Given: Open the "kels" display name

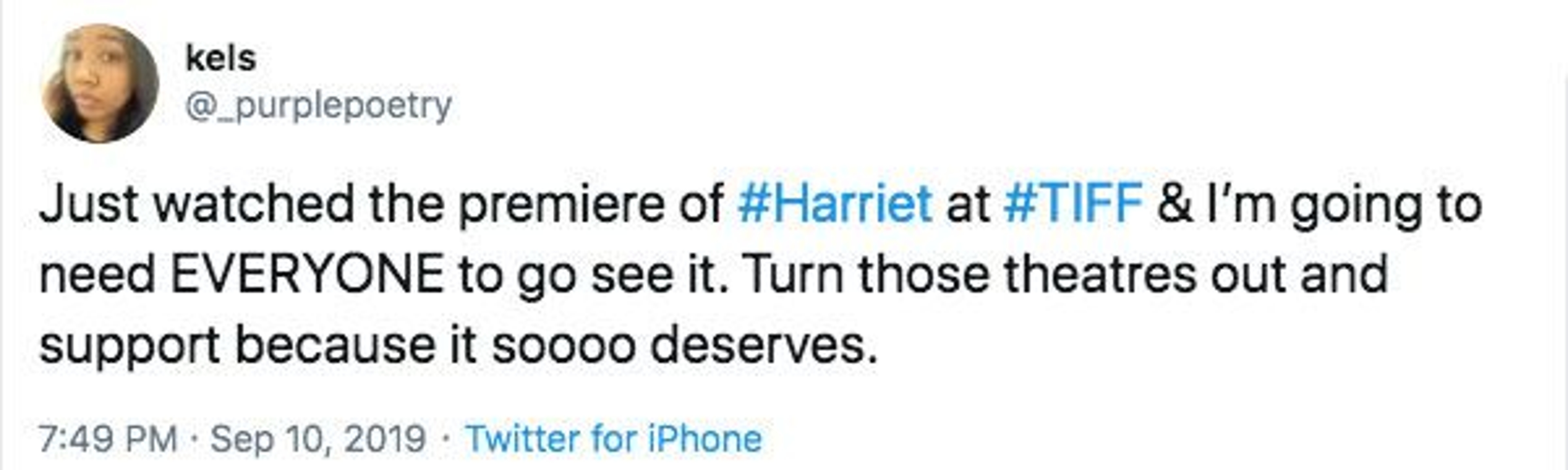Looking at the screenshot, I should click(x=220, y=59).
